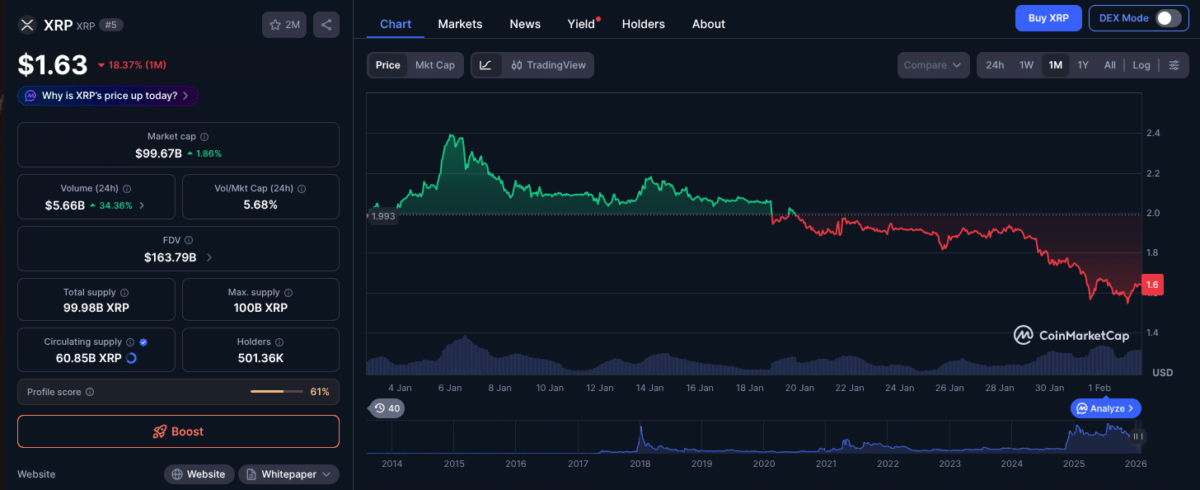
Task: Toggle DEX Mode switch
Action: pyautogui.click(x=1168, y=18)
